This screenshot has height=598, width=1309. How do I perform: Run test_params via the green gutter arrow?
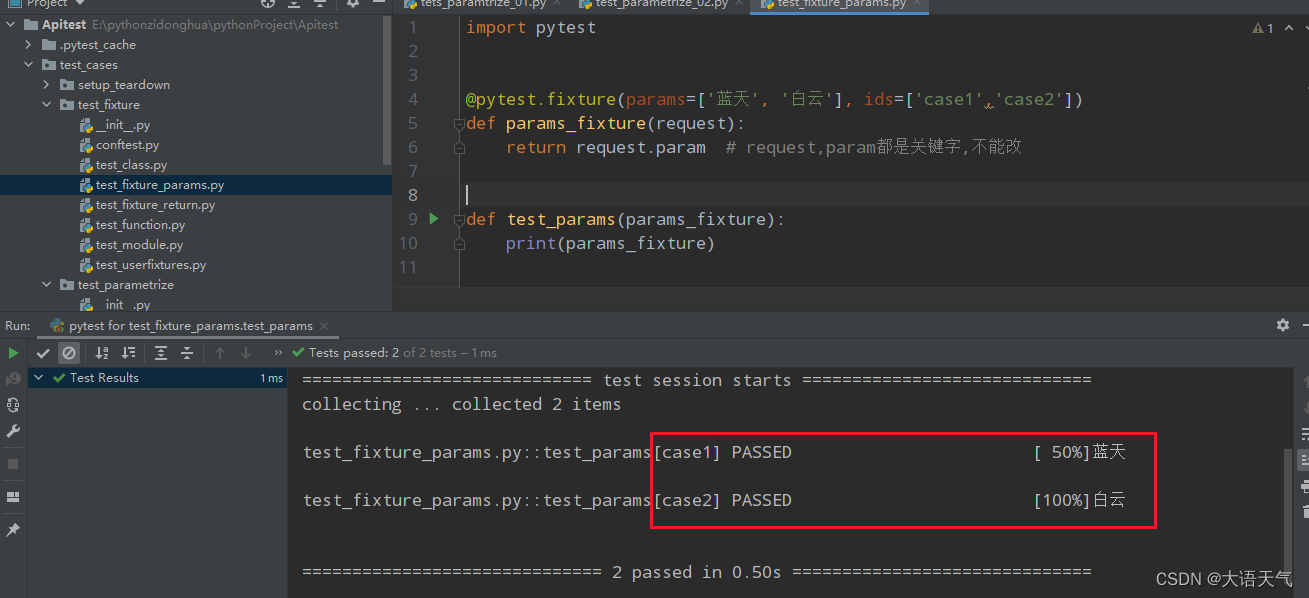[x=432, y=218]
